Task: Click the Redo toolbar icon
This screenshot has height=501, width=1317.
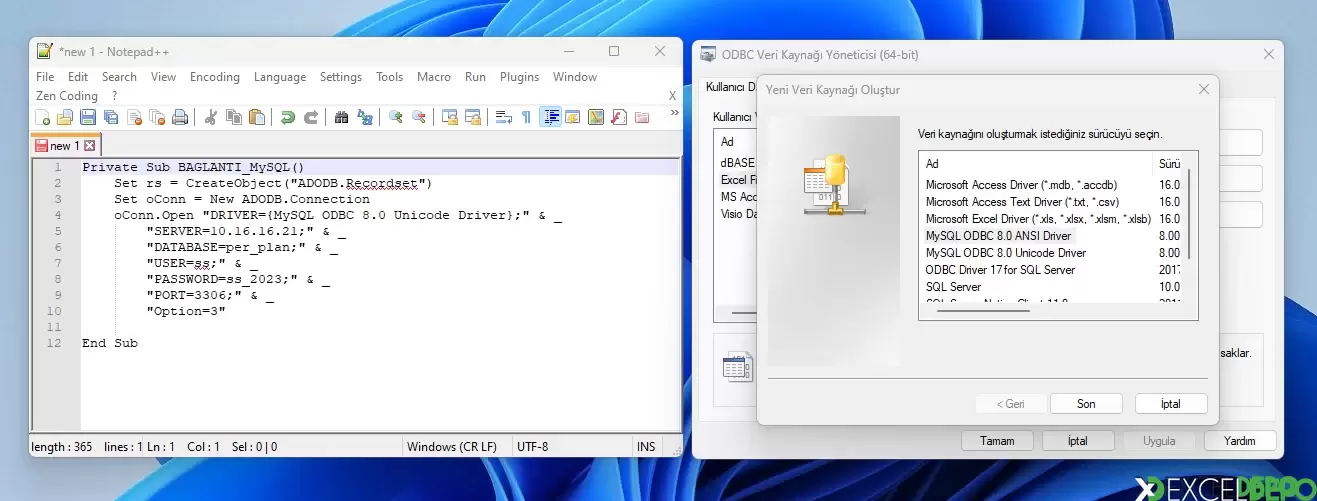Action: click(x=311, y=117)
